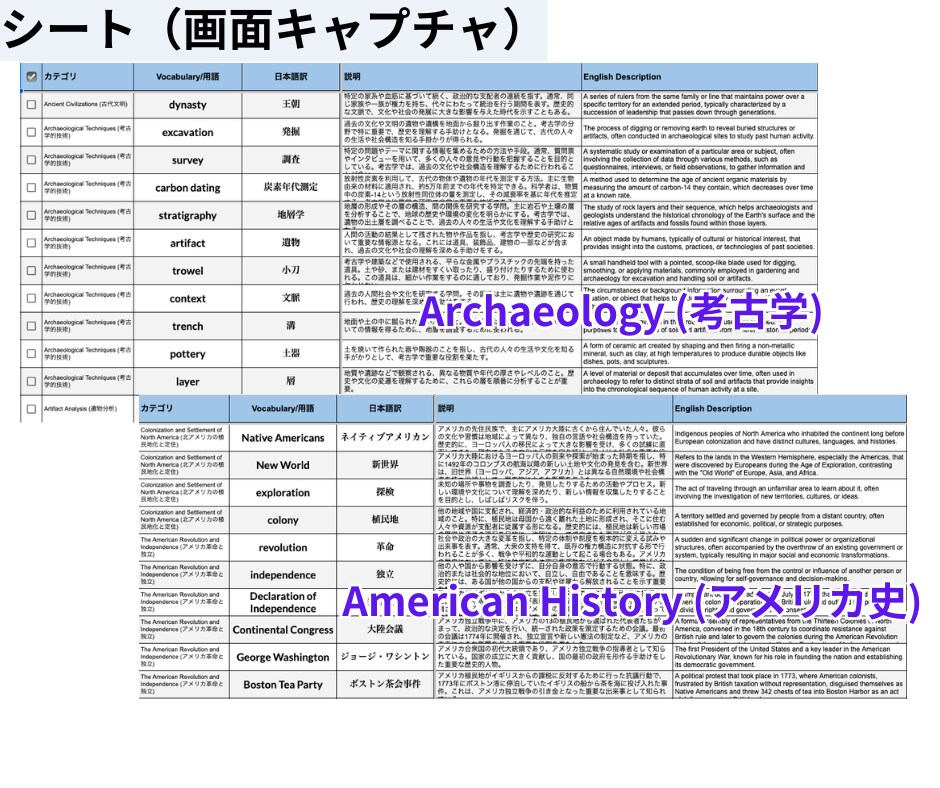Click the Artifact Analysis category cell
The height and width of the screenshot is (788, 940).
click(x=88, y=409)
